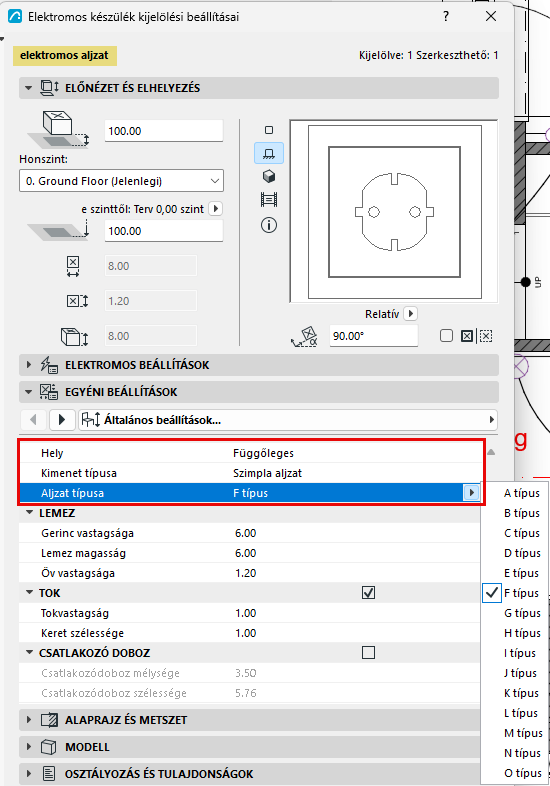This screenshot has width=550, height=786.
Task: Click the elevation field showing 100.00 at top
Action: [x=163, y=131]
